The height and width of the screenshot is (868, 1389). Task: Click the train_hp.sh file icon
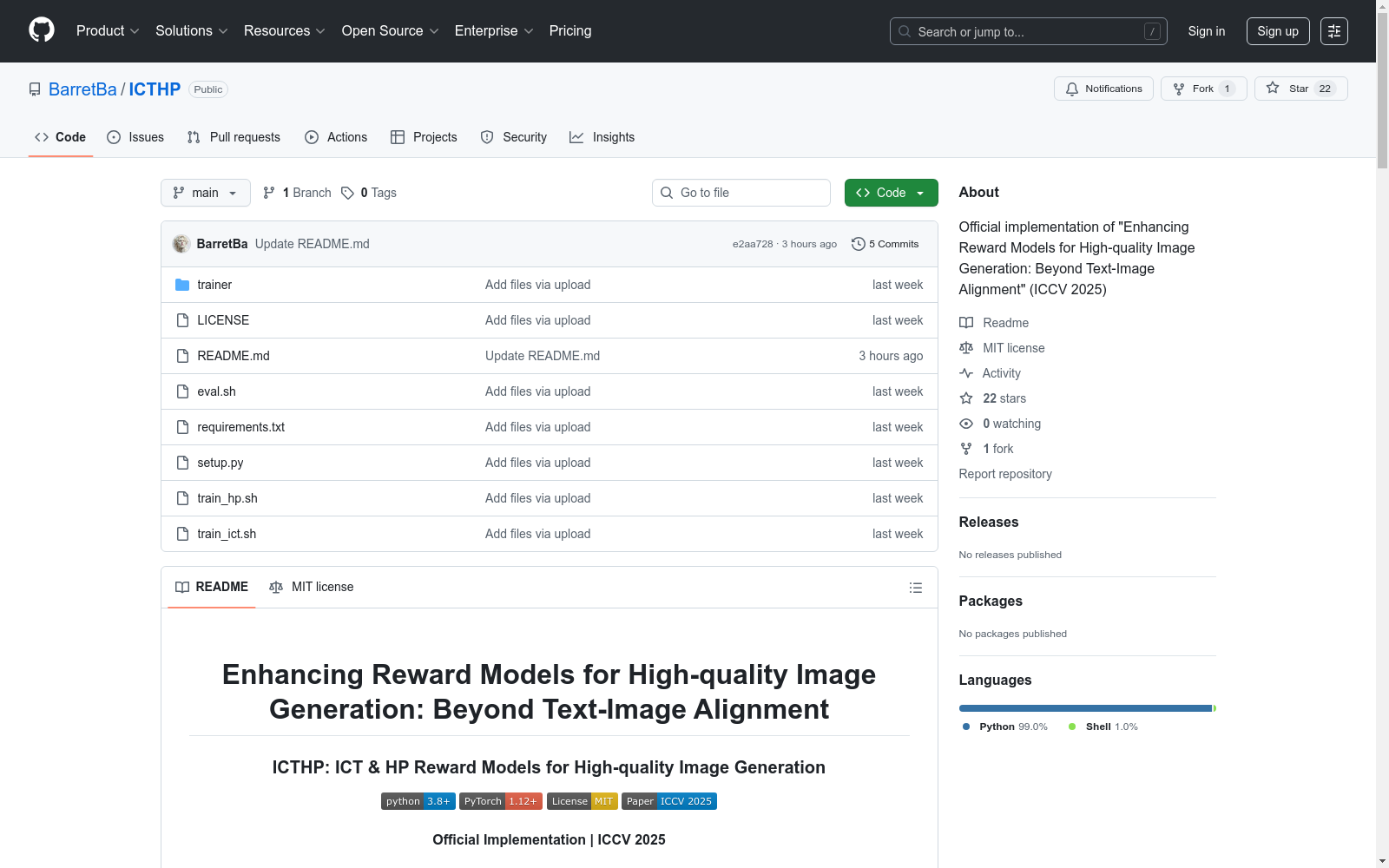point(182,498)
